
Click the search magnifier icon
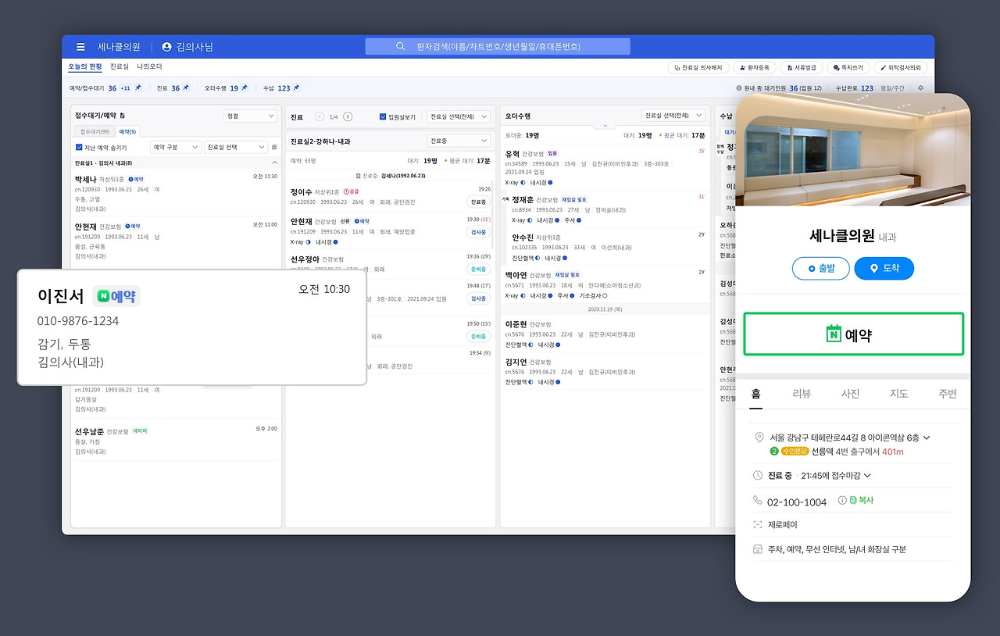pos(400,47)
